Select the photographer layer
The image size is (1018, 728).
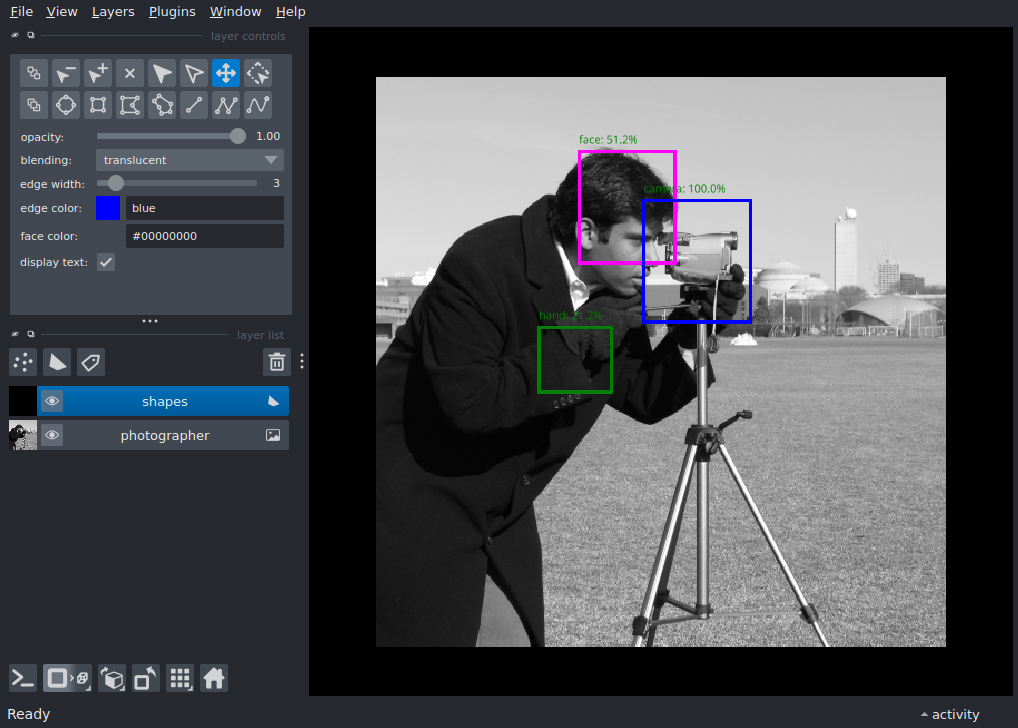pyautogui.click(x=165, y=435)
